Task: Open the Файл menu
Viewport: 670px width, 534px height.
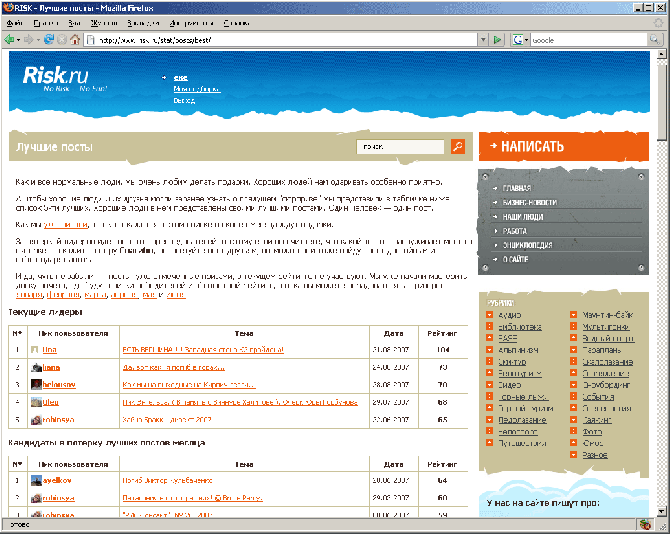Action: pos(14,21)
